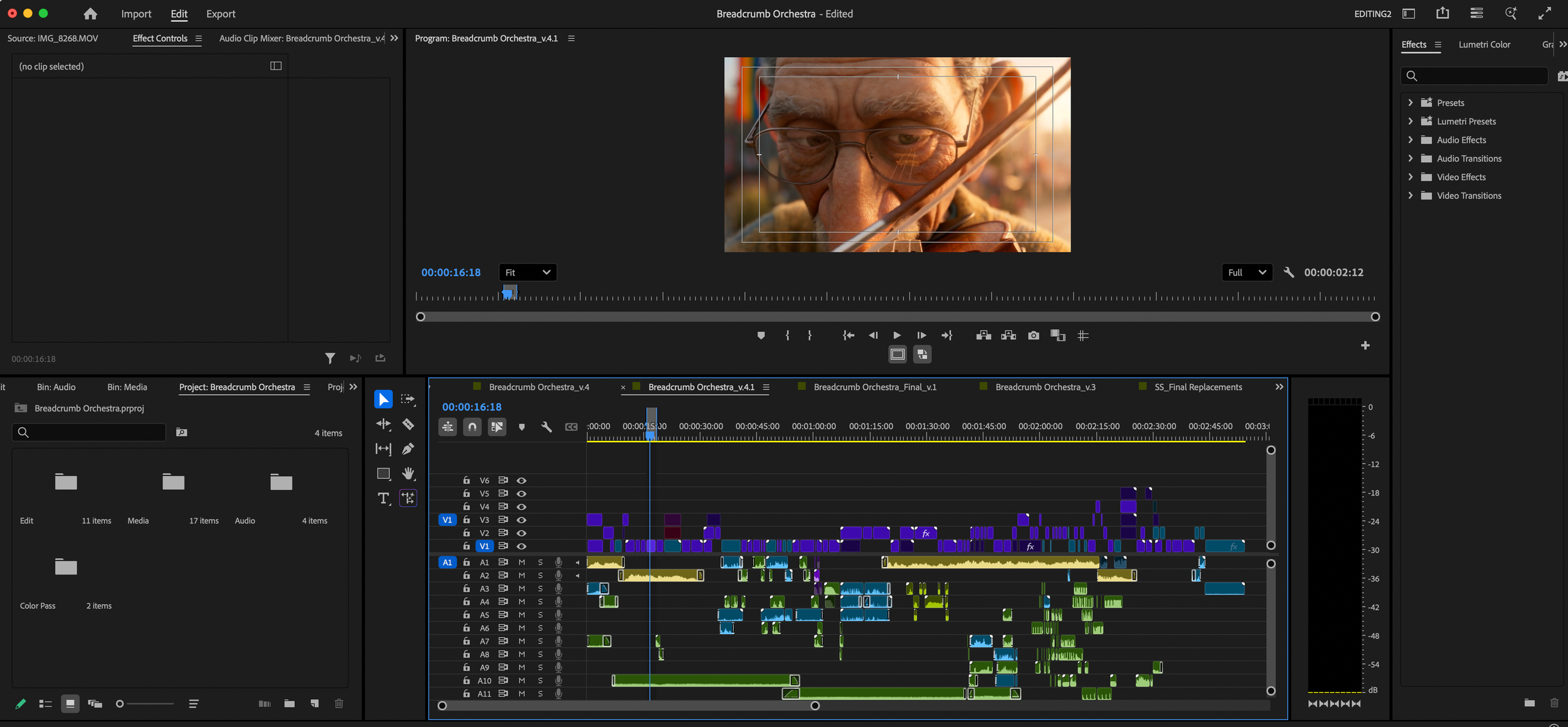Screen dimensions: 1568x727
Task: Click the project thumbnail zoom slider
Action: (x=146, y=704)
